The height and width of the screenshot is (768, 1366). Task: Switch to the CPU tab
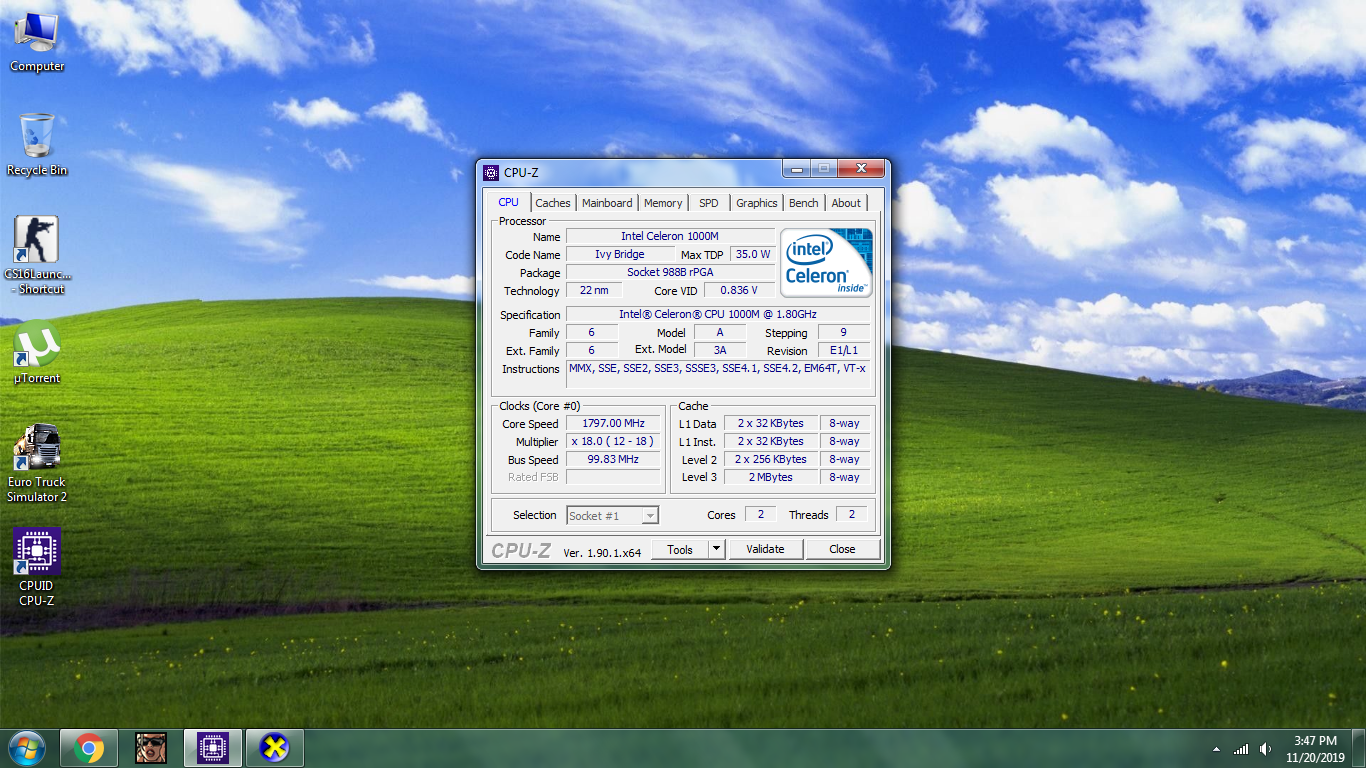[508, 202]
